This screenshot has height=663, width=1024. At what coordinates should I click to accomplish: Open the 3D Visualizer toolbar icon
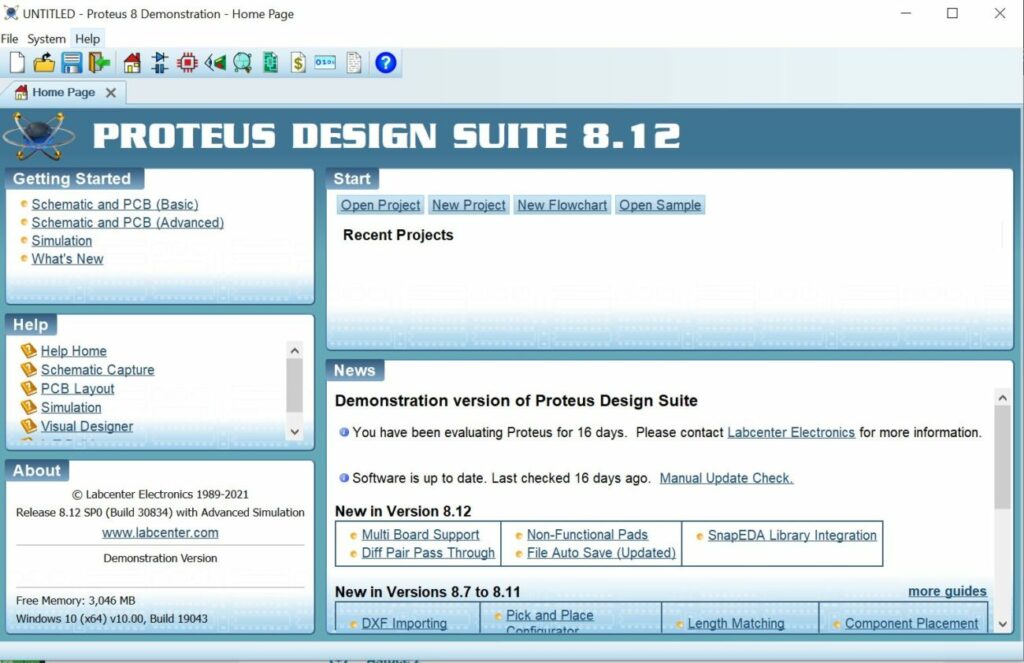[215, 63]
